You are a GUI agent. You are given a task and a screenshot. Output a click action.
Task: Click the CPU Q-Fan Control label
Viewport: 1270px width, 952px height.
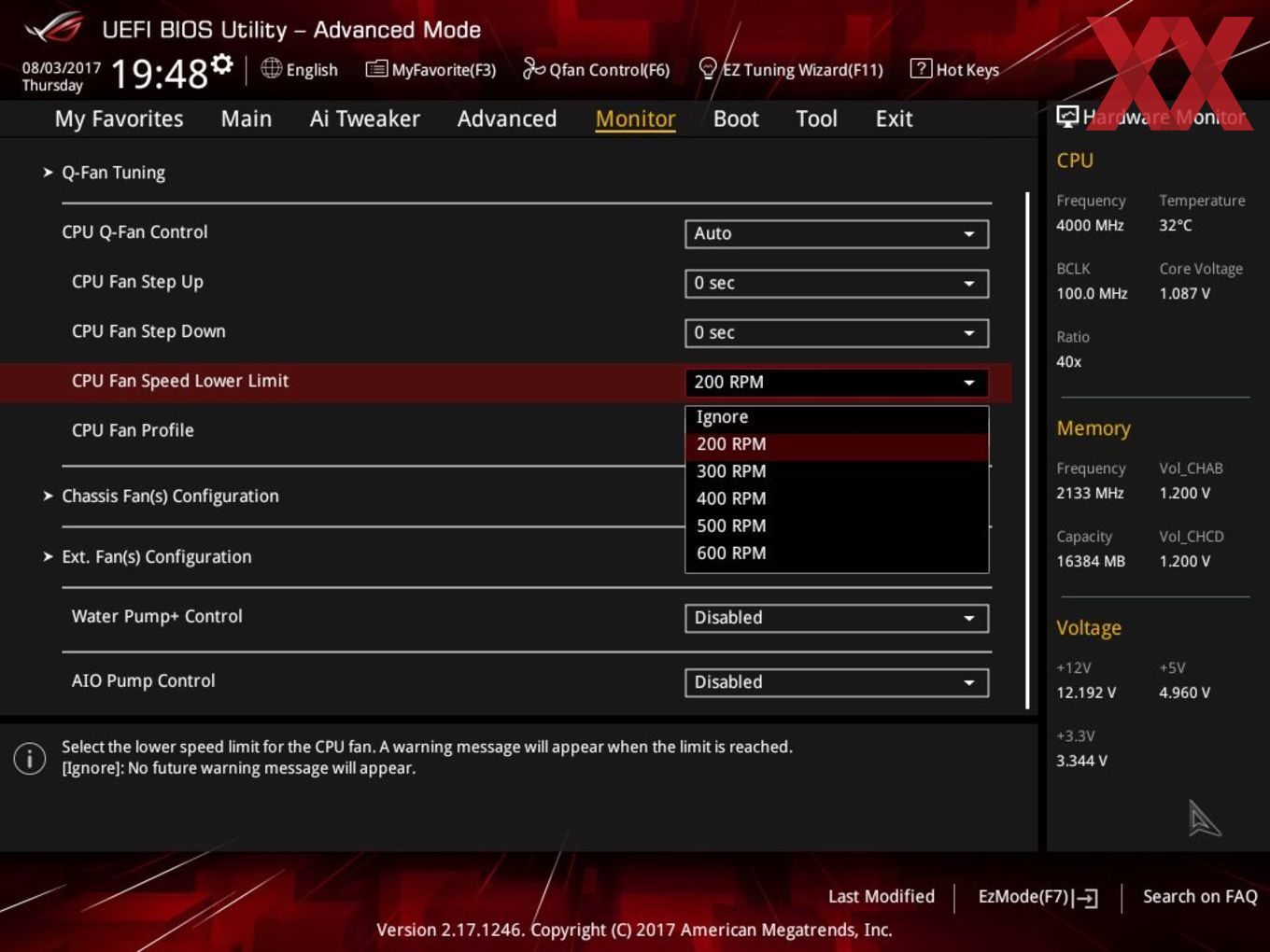134,232
